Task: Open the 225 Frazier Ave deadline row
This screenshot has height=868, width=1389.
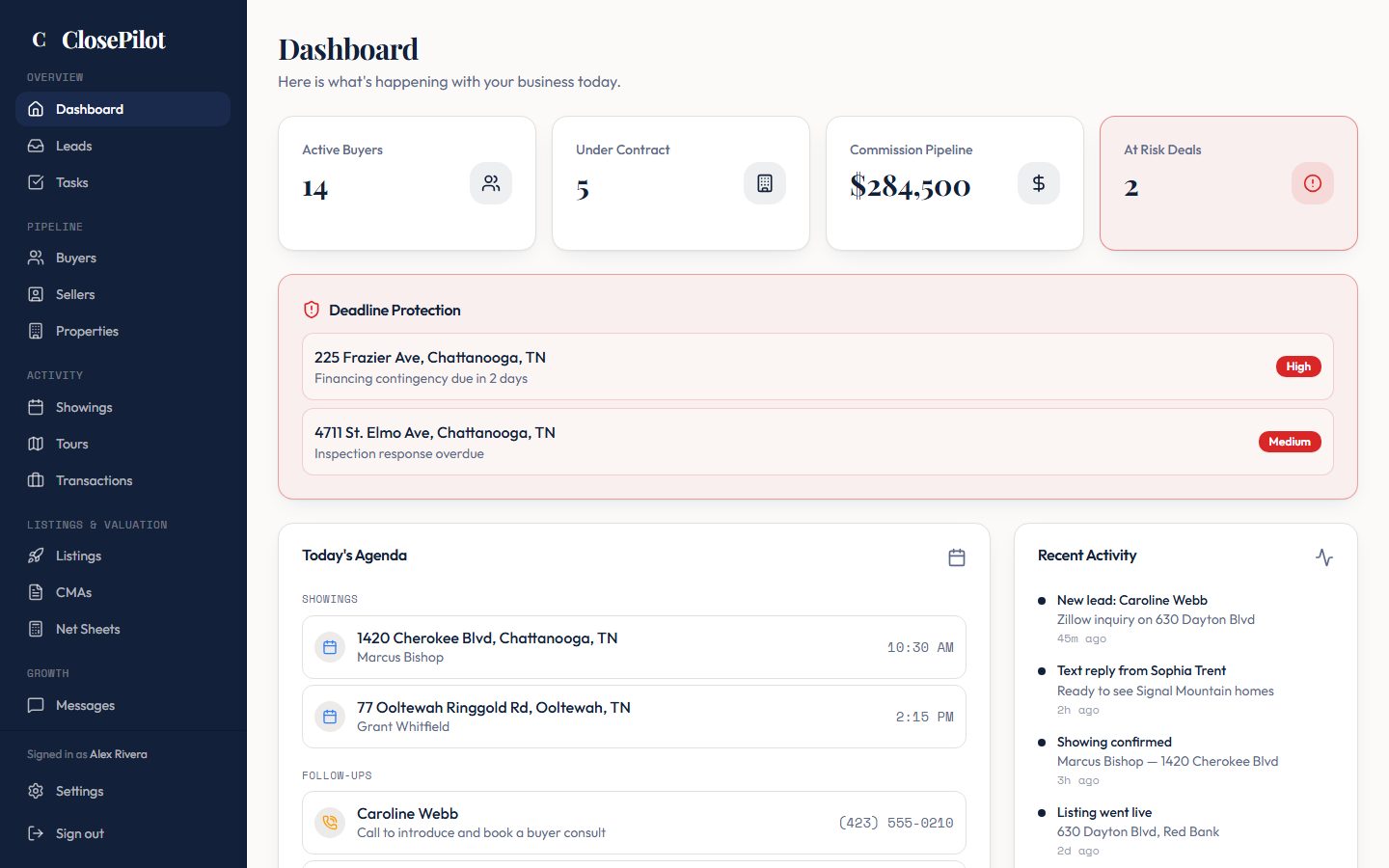Action: [818, 366]
